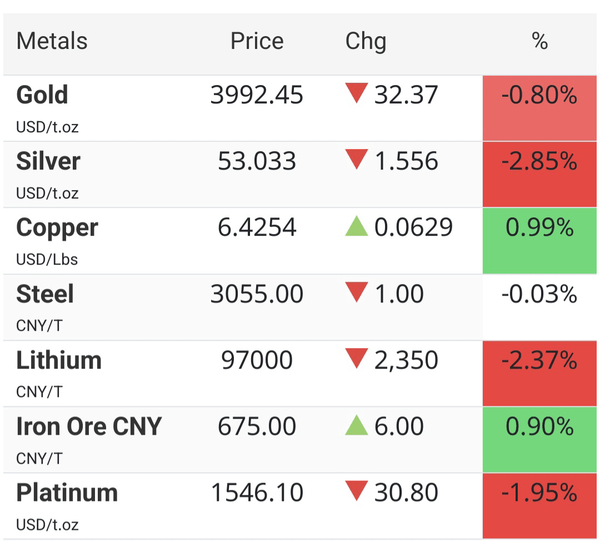
Task: Click the red down arrow beside Gold change
Action: click(356, 93)
